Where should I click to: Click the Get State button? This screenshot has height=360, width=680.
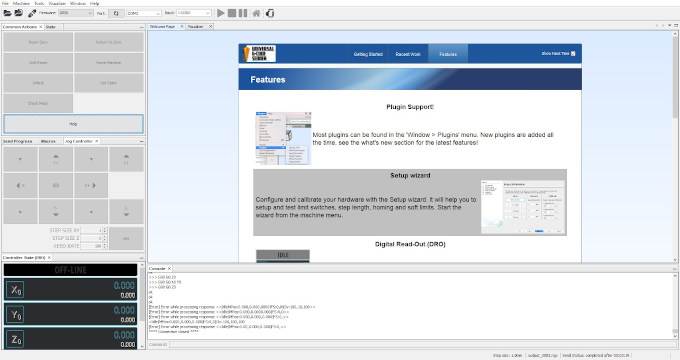pyautogui.click(x=108, y=83)
